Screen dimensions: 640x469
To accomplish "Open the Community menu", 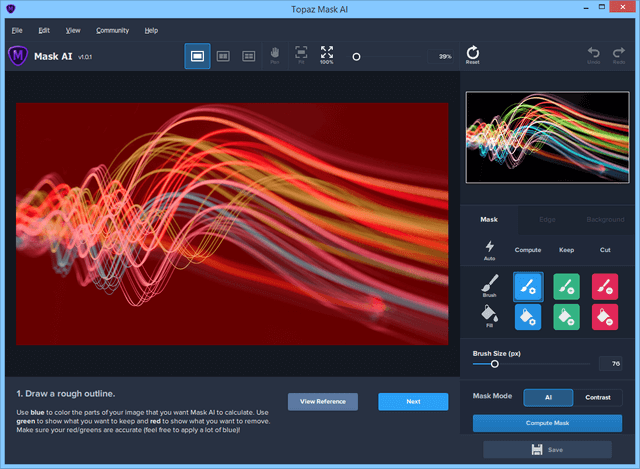I will (112, 31).
